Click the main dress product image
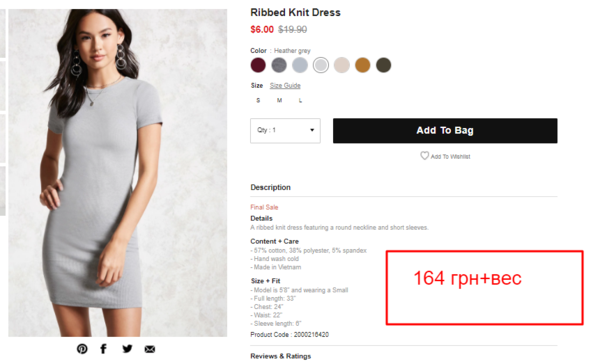 coord(117,173)
